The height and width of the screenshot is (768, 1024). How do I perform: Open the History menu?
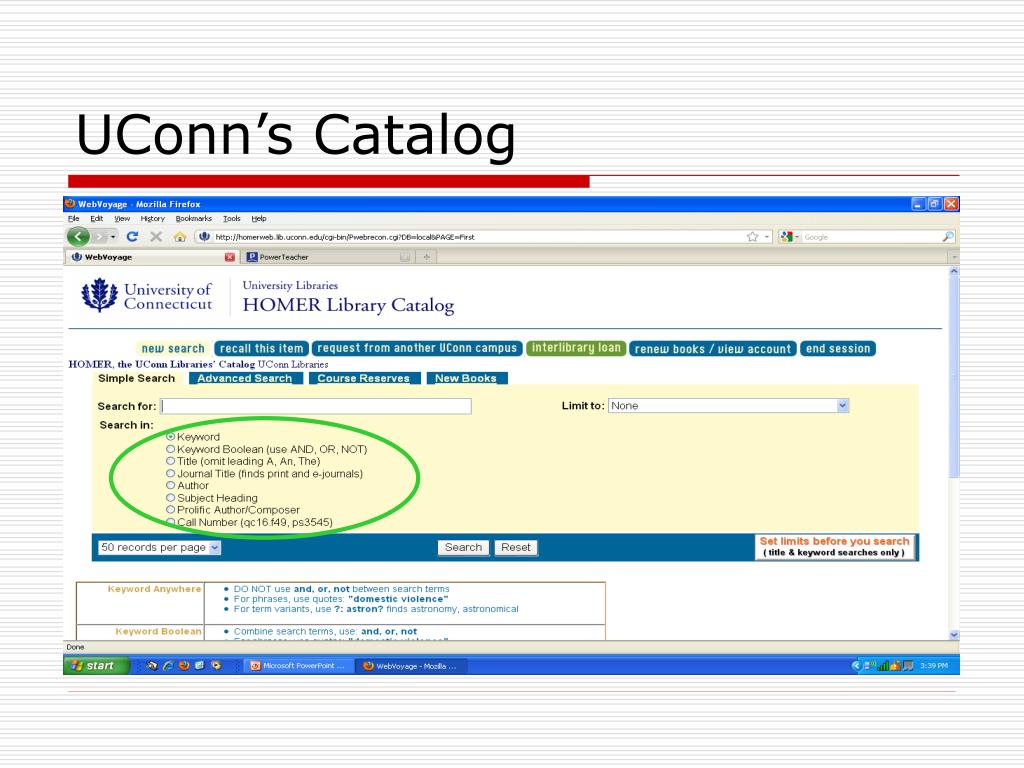click(x=152, y=219)
